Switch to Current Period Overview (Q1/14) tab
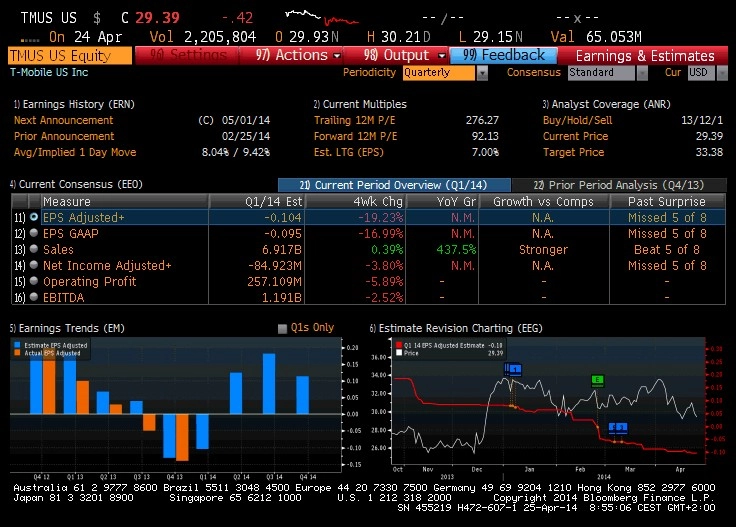736x527 pixels. pyautogui.click(x=394, y=185)
